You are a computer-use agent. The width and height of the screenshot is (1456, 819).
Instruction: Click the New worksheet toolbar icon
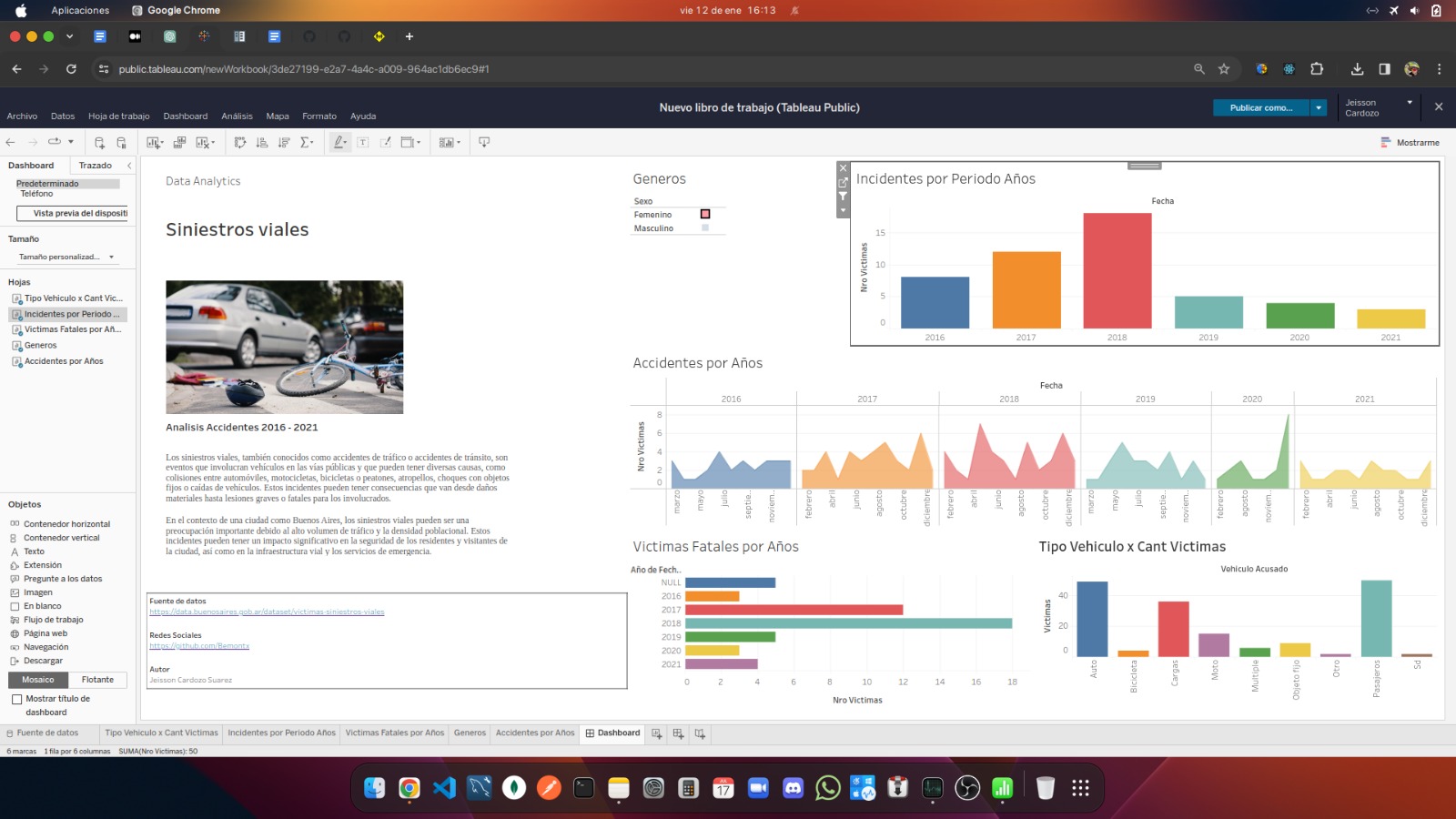point(154,142)
